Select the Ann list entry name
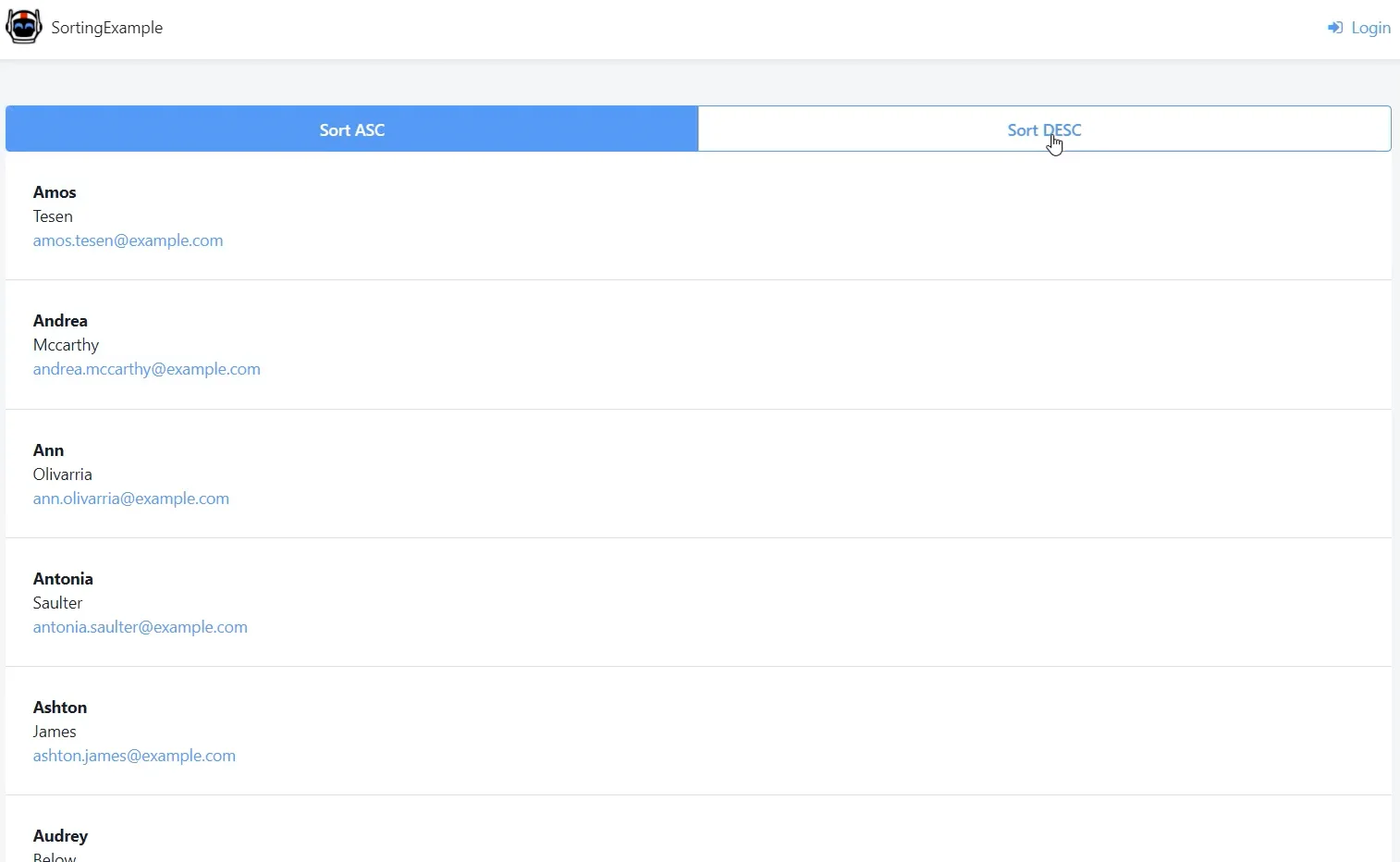The image size is (1400, 862). coord(48,450)
